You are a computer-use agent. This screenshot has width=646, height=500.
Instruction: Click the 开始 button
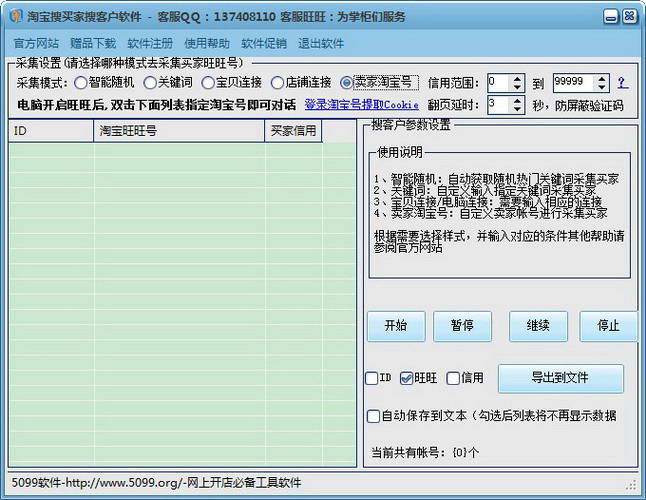396,326
